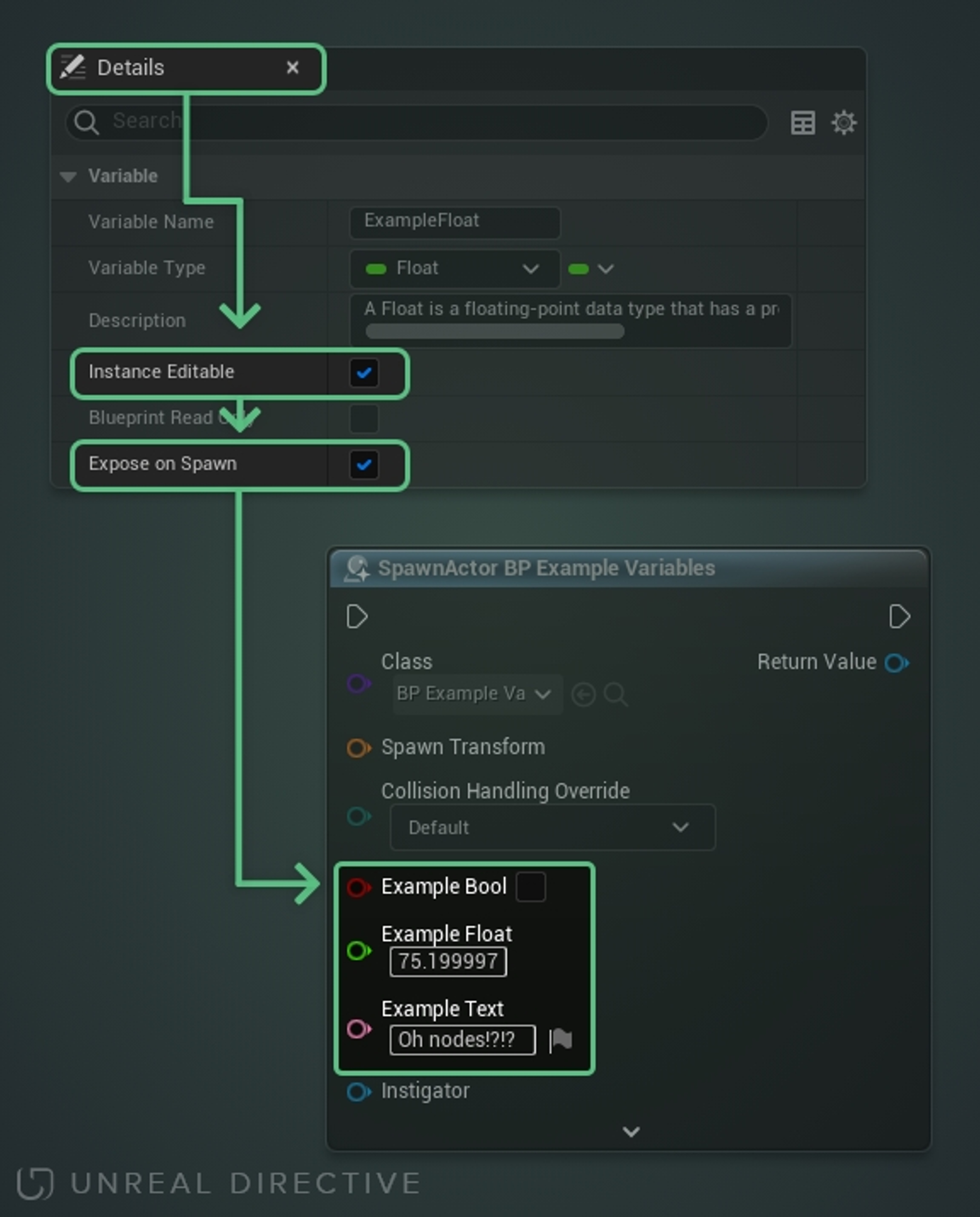This screenshot has width=980, height=1217.
Task: Click the Description horizontal scrollbar
Action: [495, 331]
